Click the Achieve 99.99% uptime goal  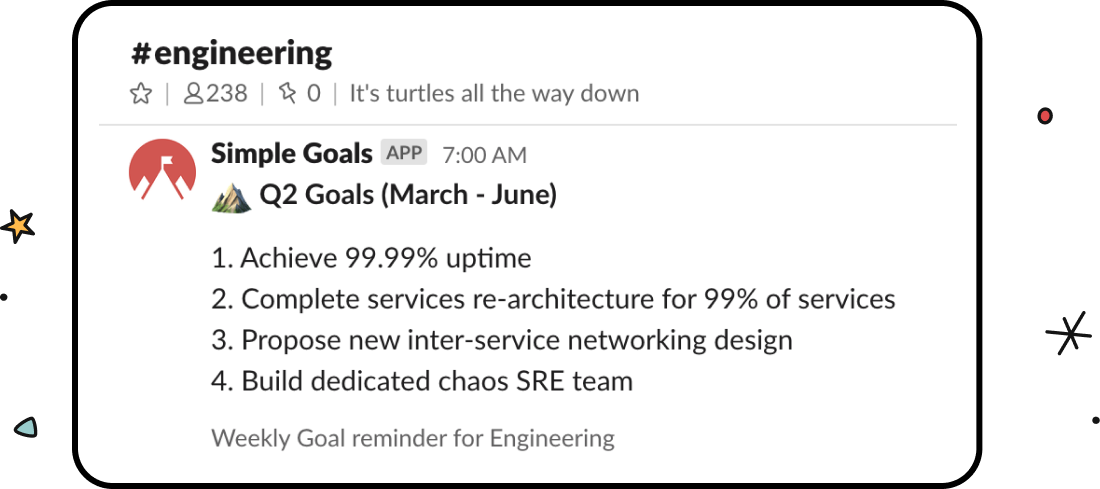[371, 259]
